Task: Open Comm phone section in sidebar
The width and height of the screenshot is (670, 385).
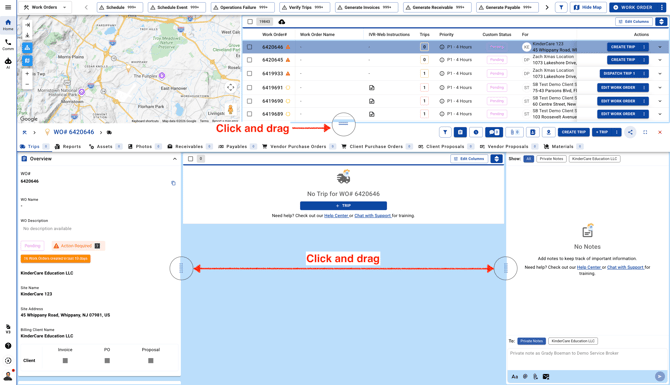Action: pos(8,44)
